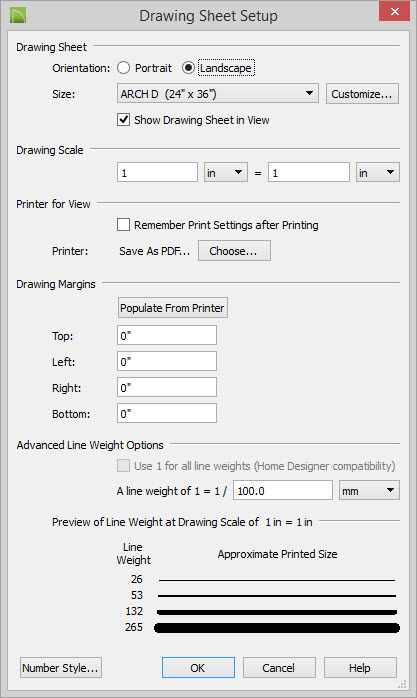This screenshot has width=417, height=698.
Task: Uncheck Show Drawing Sheet in View
Action: coord(123,120)
